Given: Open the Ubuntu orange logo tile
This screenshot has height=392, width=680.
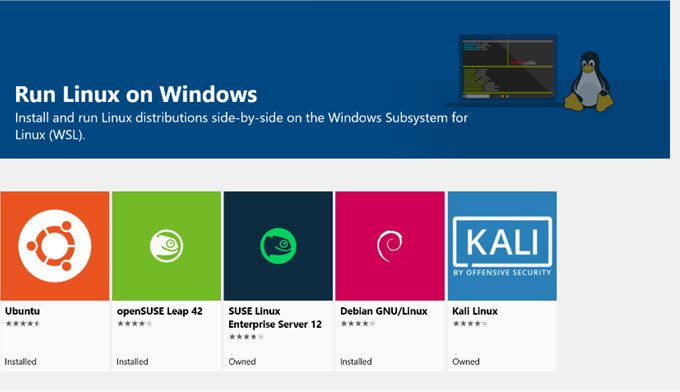Looking at the screenshot, I should pos(55,246).
